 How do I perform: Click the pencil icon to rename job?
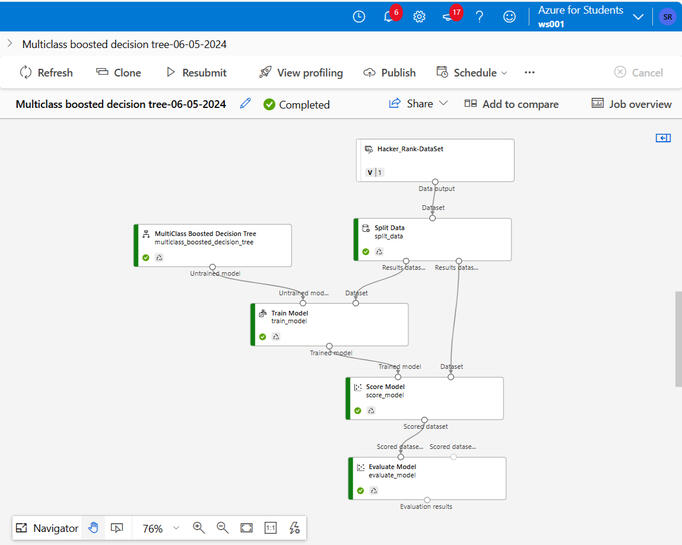[246, 104]
